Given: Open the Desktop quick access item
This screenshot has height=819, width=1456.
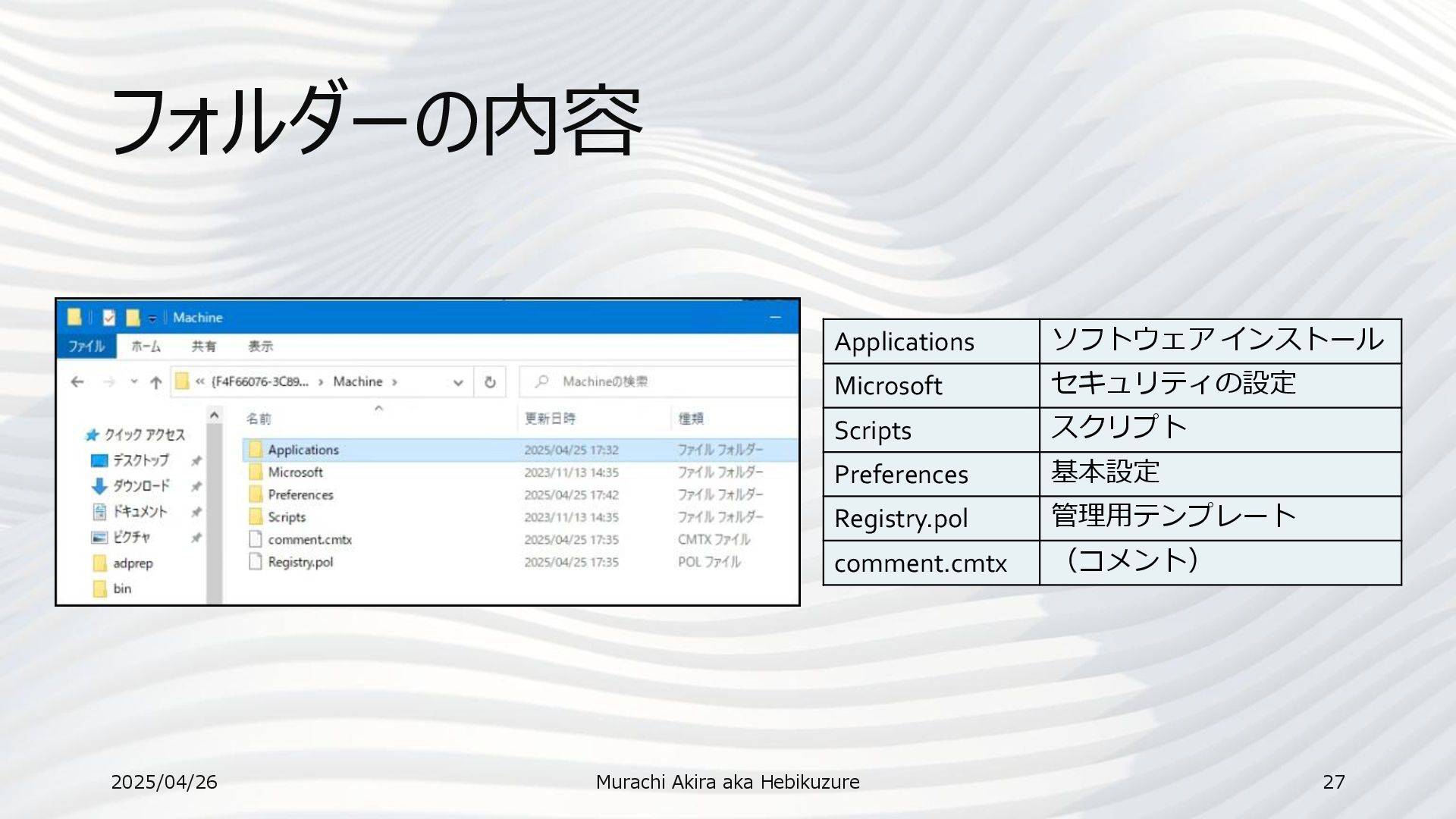Looking at the screenshot, I should click(140, 460).
